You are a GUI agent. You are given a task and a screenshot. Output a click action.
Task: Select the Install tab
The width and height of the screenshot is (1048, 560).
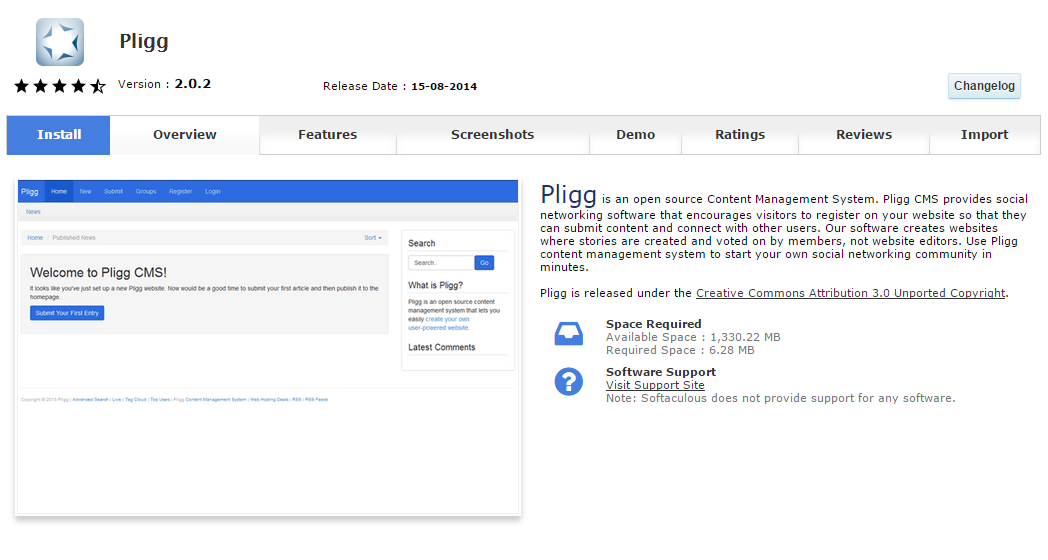(x=59, y=135)
